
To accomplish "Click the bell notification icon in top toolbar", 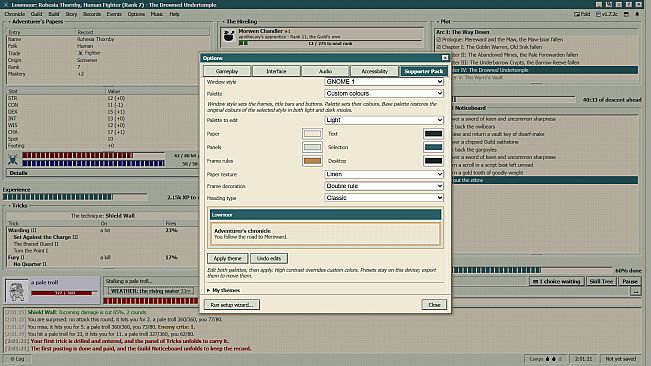I will point(637,14).
